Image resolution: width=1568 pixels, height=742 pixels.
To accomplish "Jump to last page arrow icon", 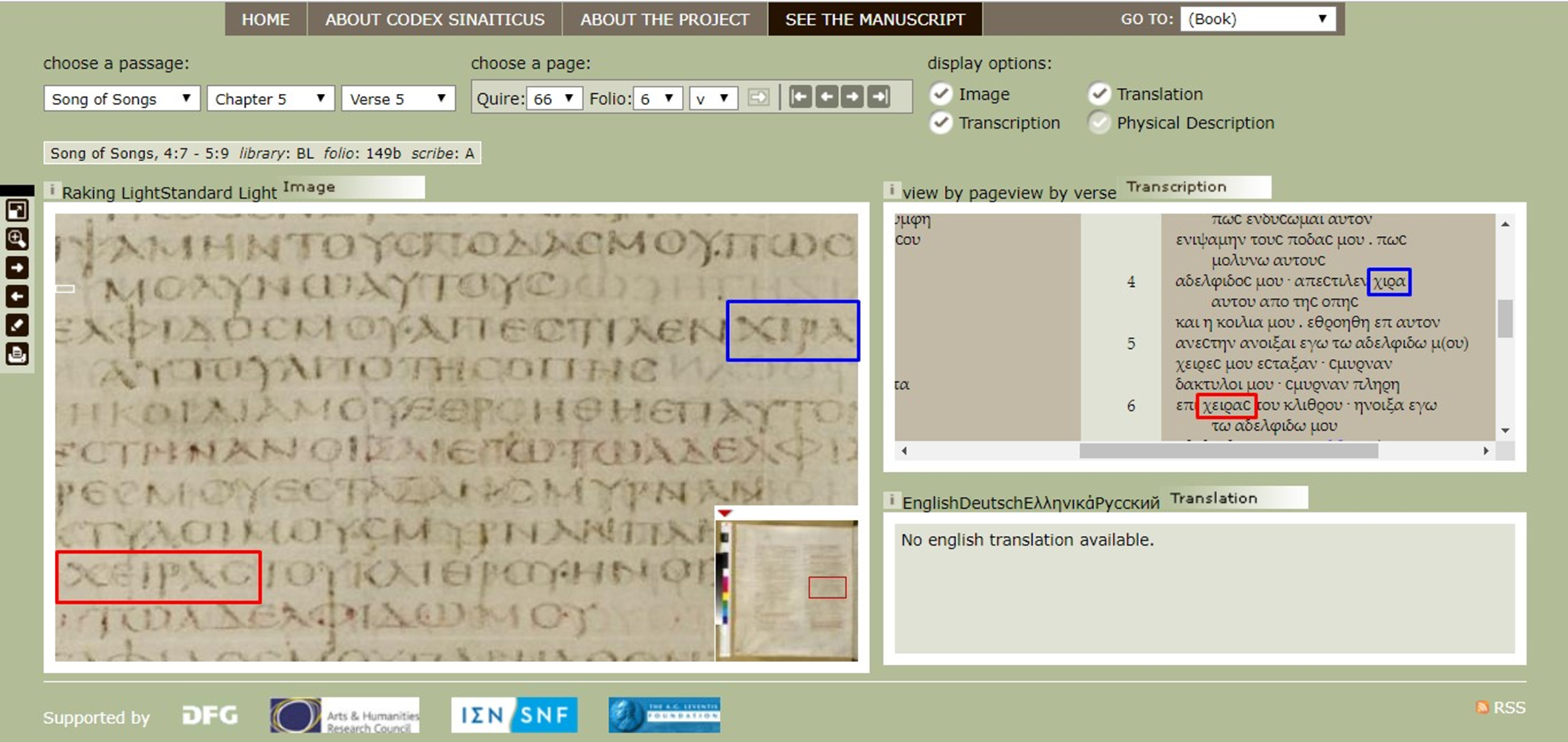I will tap(879, 97).
